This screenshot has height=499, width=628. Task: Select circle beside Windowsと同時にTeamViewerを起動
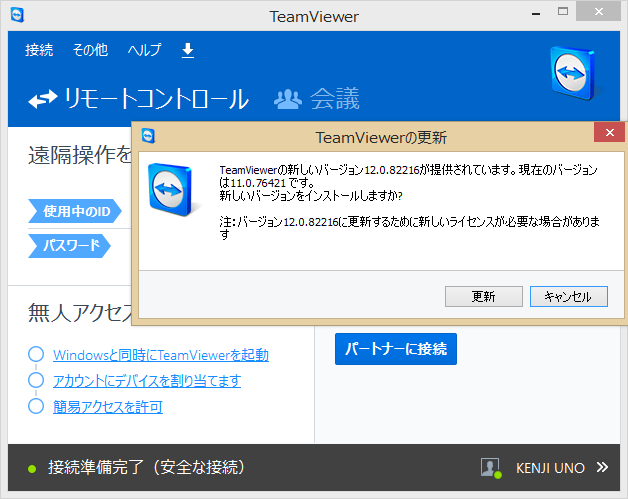(x=36, y=354)
